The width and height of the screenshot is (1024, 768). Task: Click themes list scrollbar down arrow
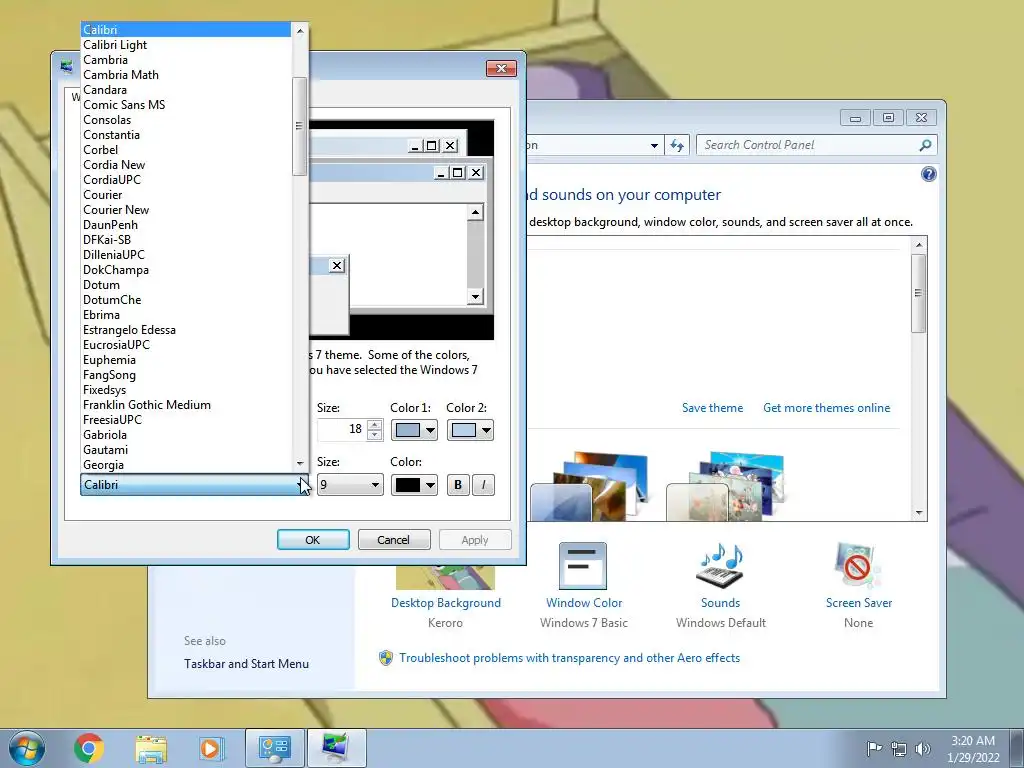919,513
